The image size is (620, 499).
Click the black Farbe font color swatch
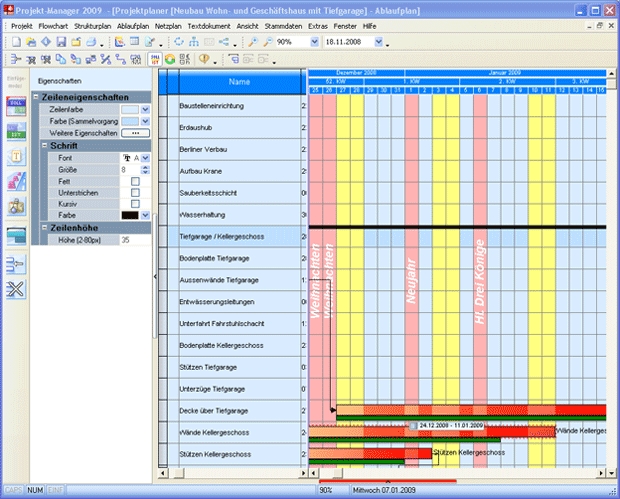pos(130,215)
